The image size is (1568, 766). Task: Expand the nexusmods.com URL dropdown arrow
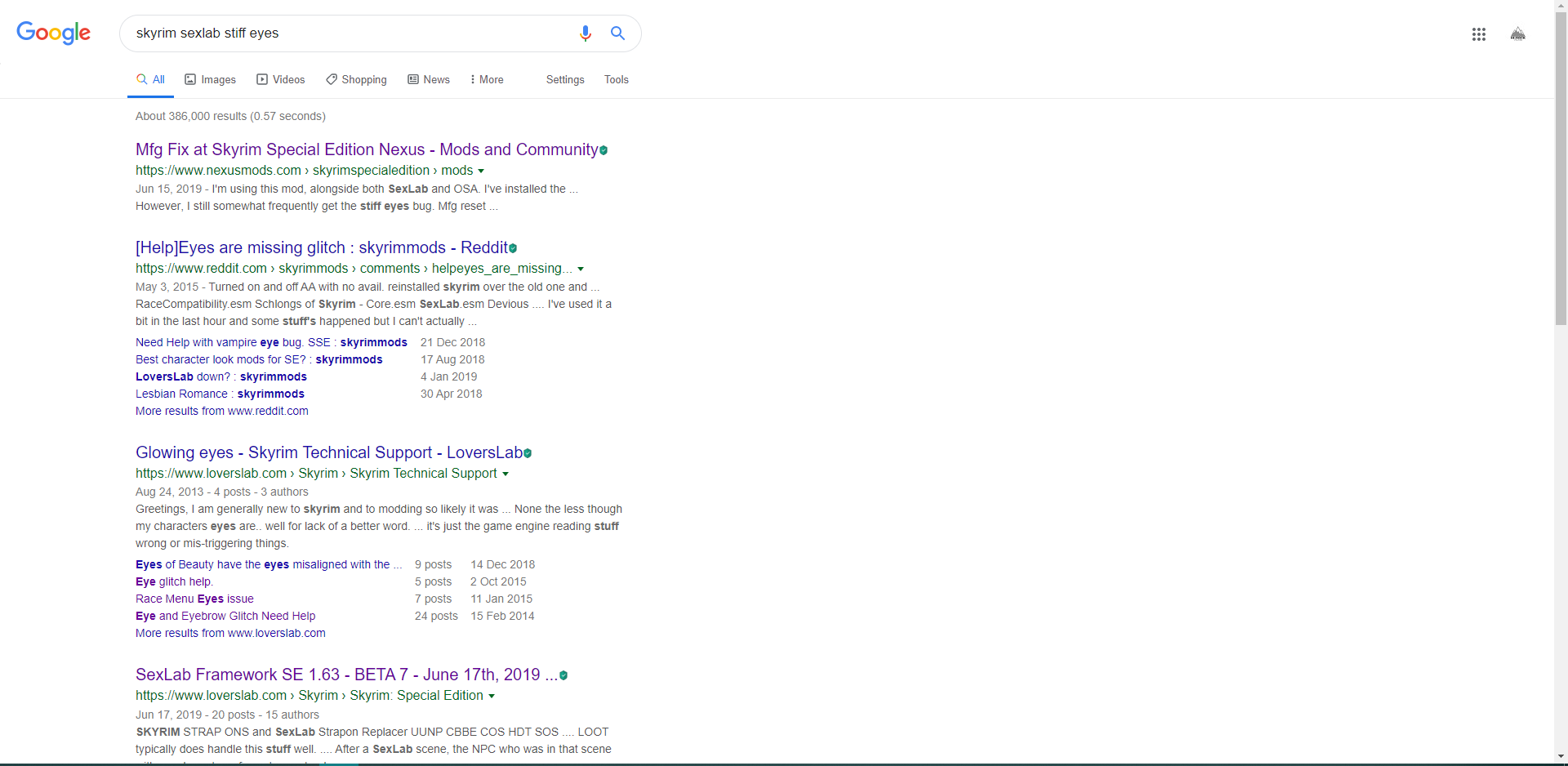tap(481, 171)
